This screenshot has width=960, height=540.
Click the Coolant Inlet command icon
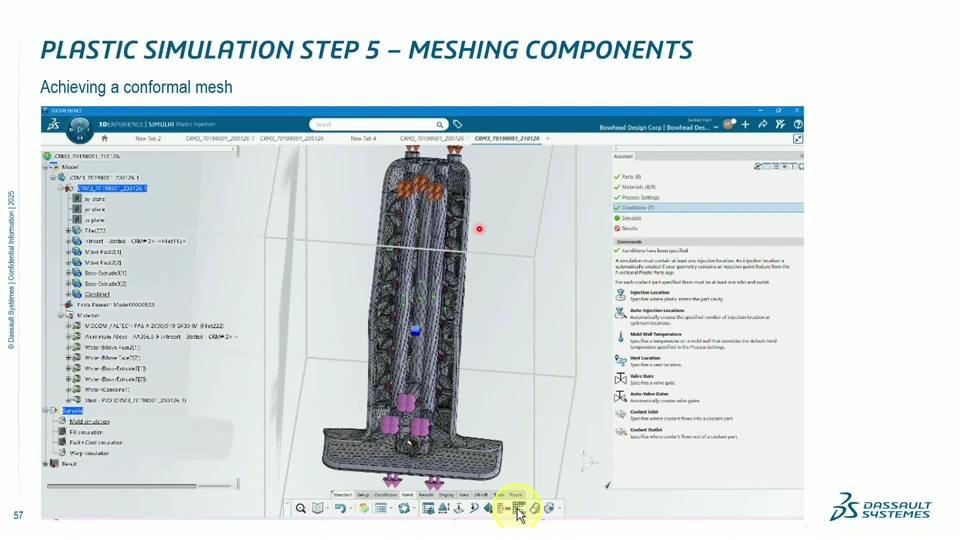(x=620, y=414)
